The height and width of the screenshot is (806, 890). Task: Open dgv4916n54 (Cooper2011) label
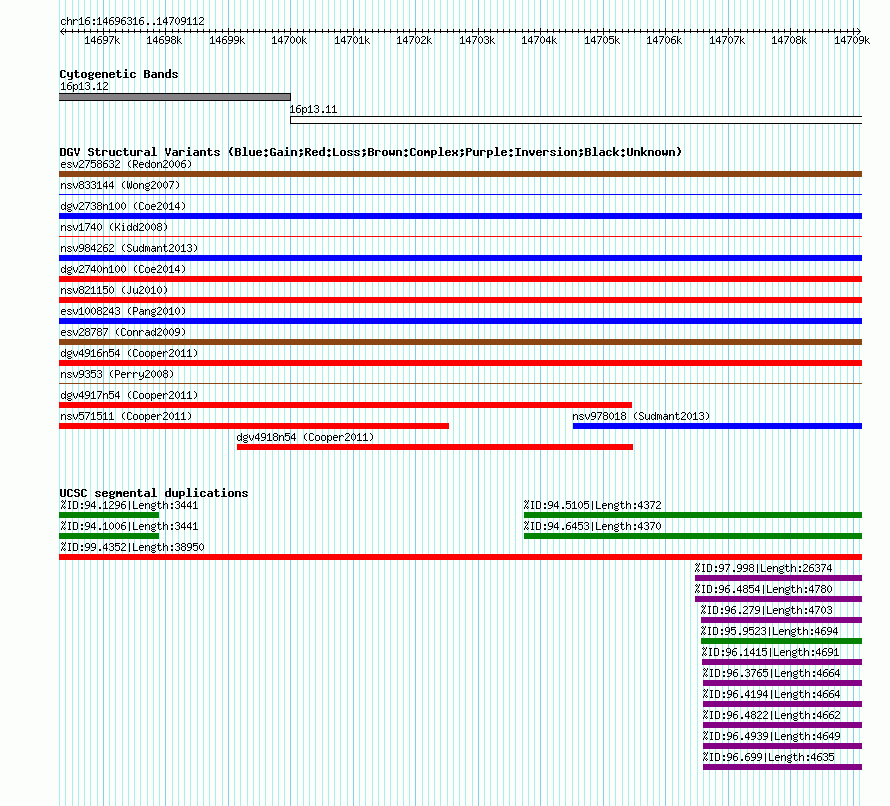[x=129, y=354]
